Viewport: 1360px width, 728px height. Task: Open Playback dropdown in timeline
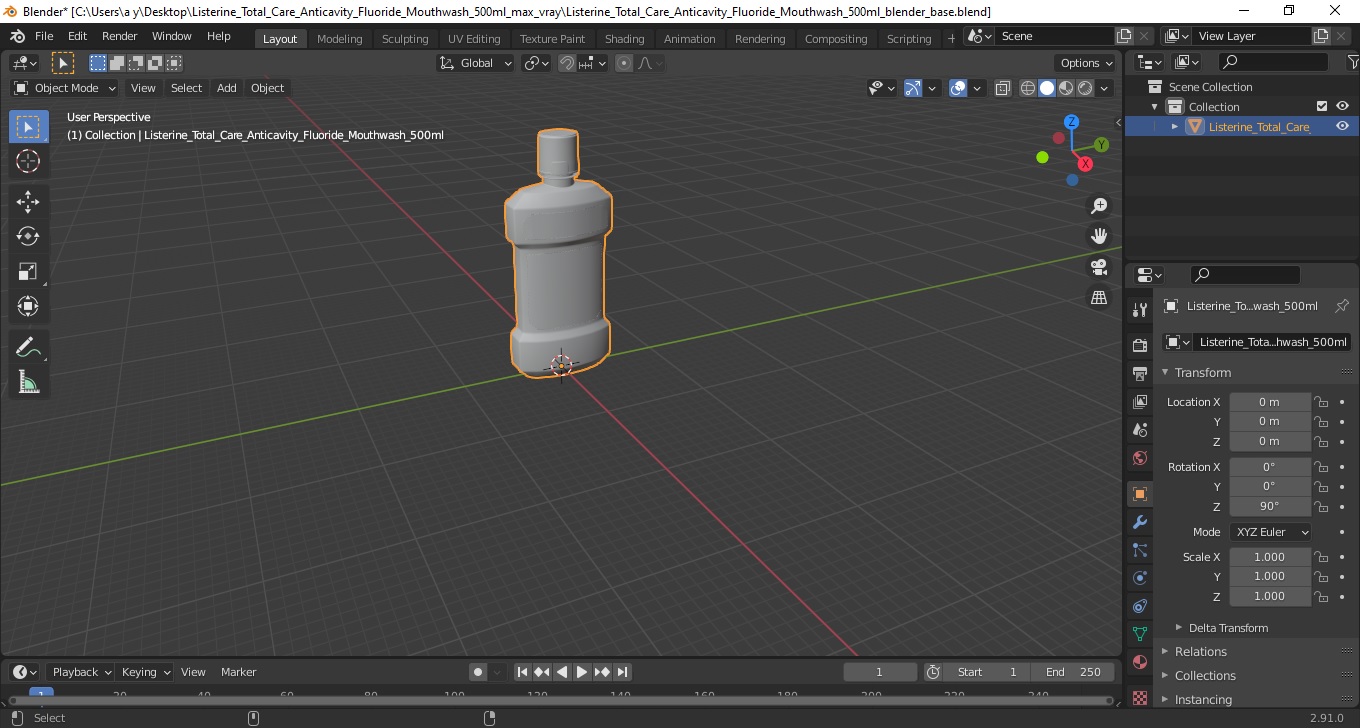(x=80, y=672)
